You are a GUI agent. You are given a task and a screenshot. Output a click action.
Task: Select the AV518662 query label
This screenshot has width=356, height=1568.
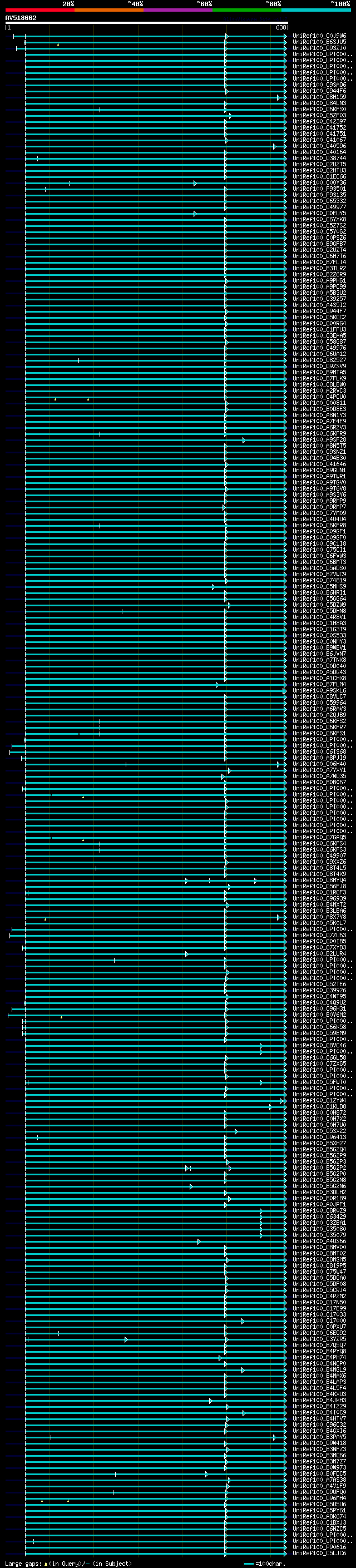(21, 18)
